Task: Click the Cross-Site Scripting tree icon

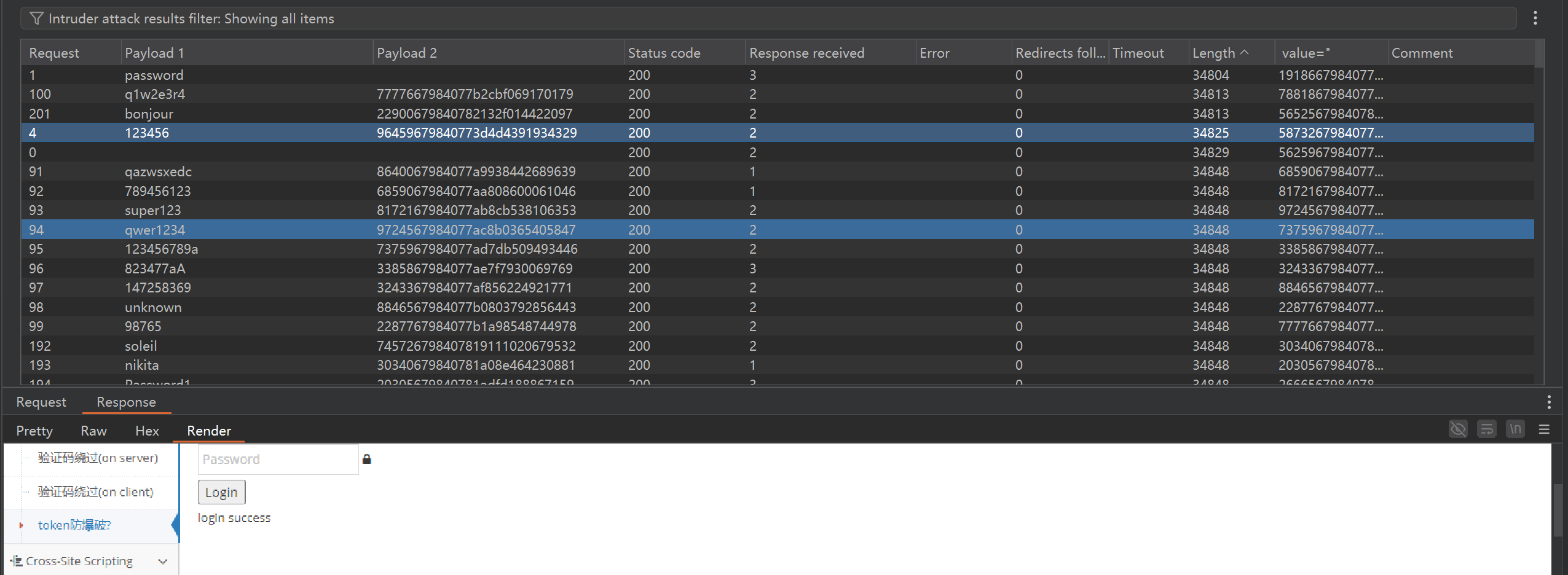Action: pos(16,561)
